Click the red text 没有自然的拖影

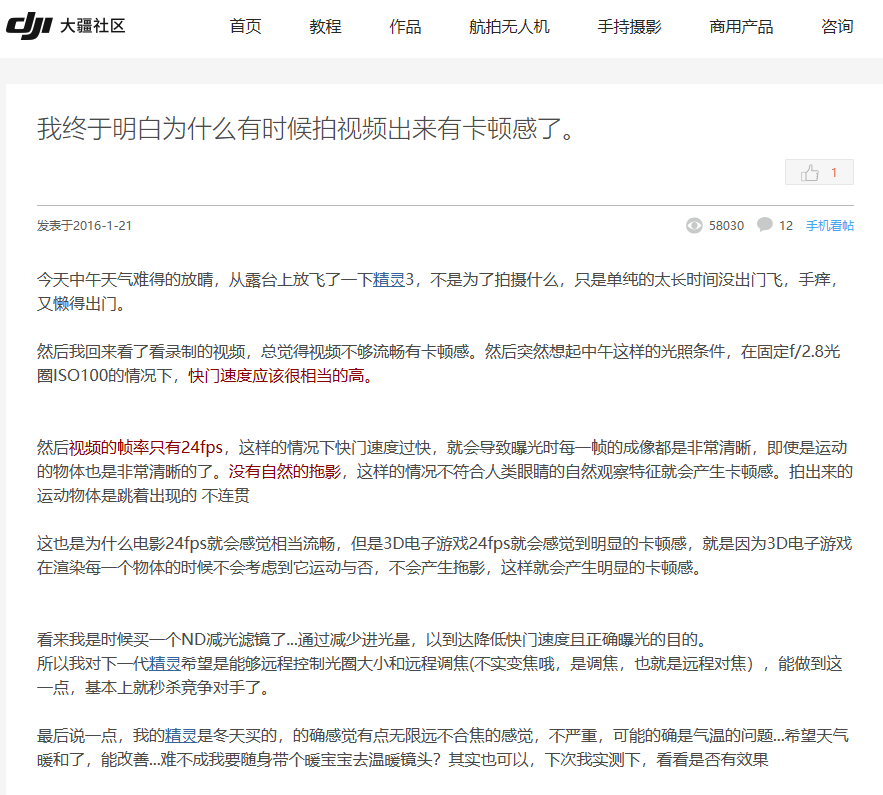pos(285,472)
